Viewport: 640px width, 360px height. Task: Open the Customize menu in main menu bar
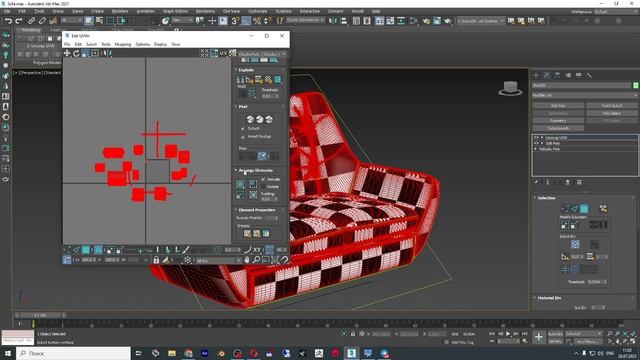[x=258, y=11]
